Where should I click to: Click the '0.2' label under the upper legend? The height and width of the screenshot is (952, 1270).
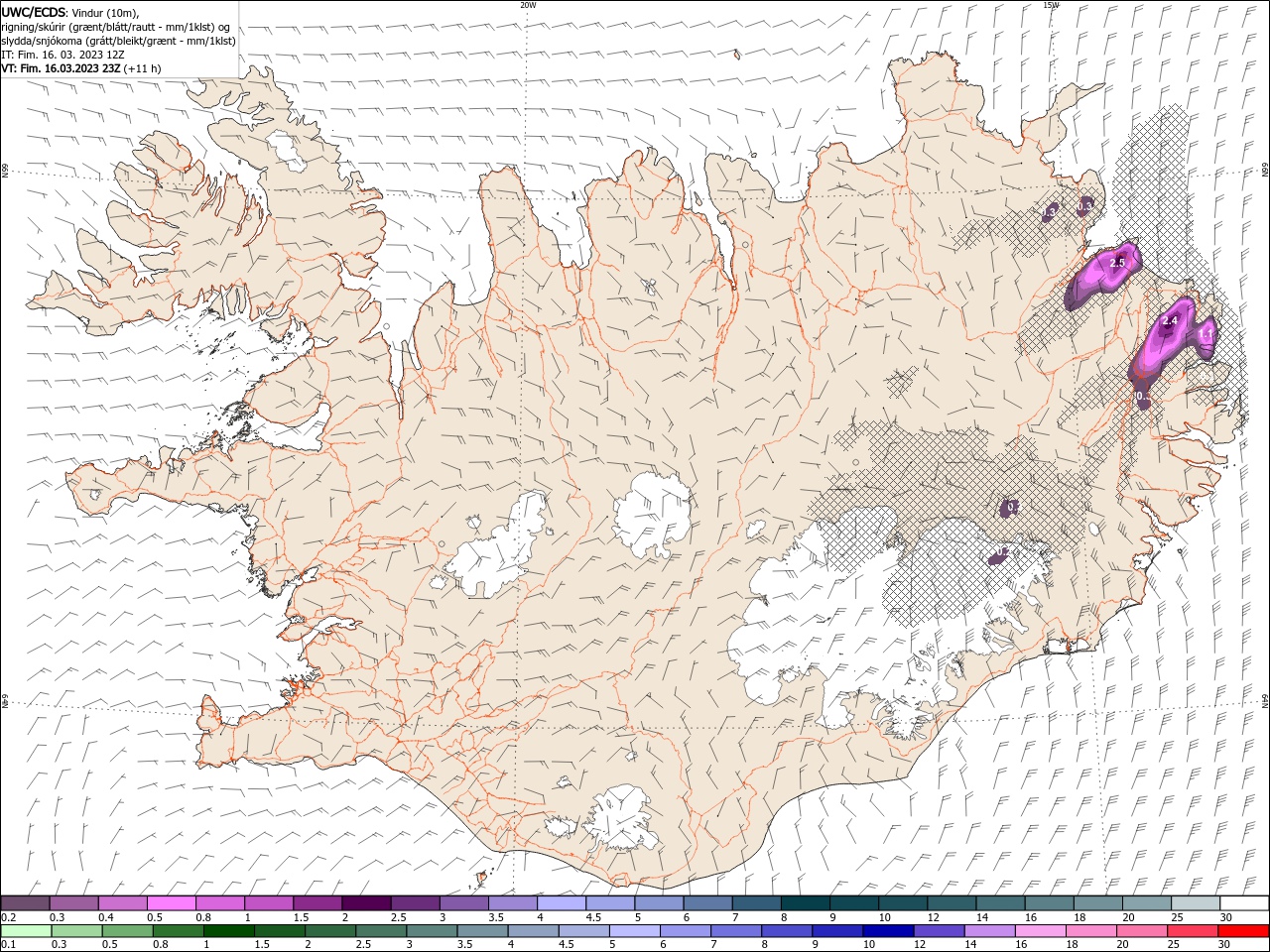pyautogui.click(x=8, y=917)
